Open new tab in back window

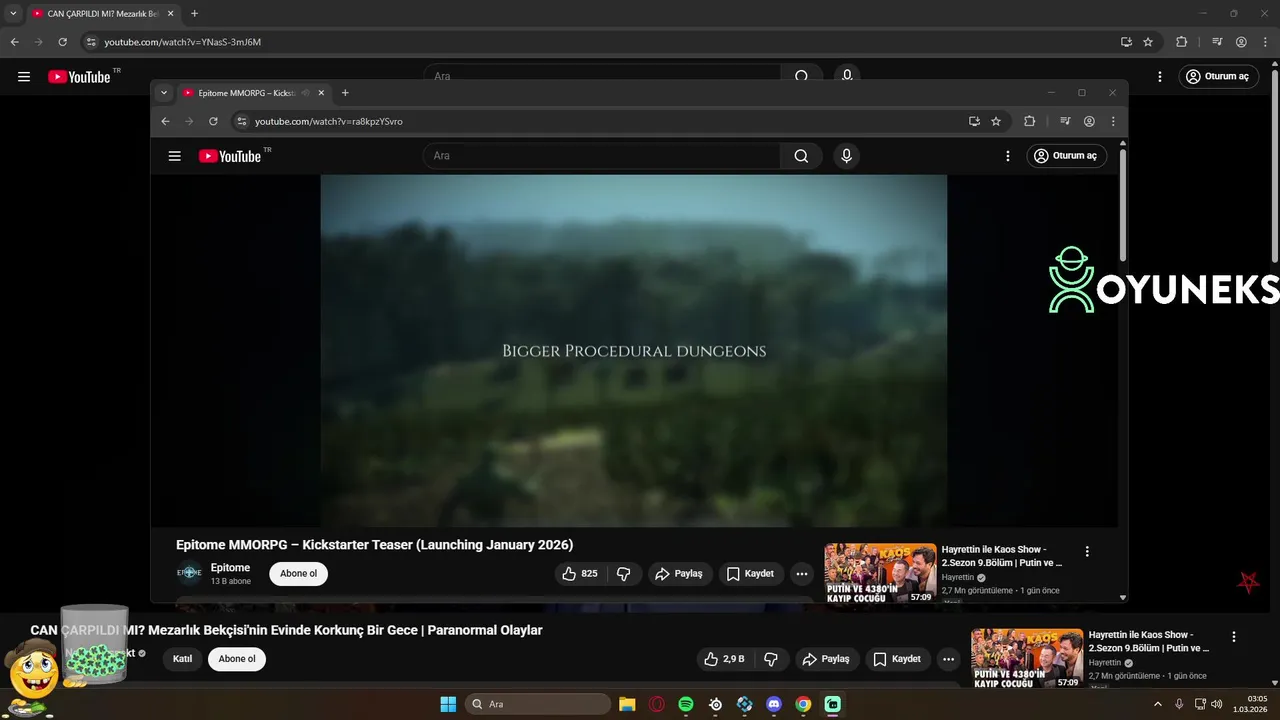tap(194, 14)
